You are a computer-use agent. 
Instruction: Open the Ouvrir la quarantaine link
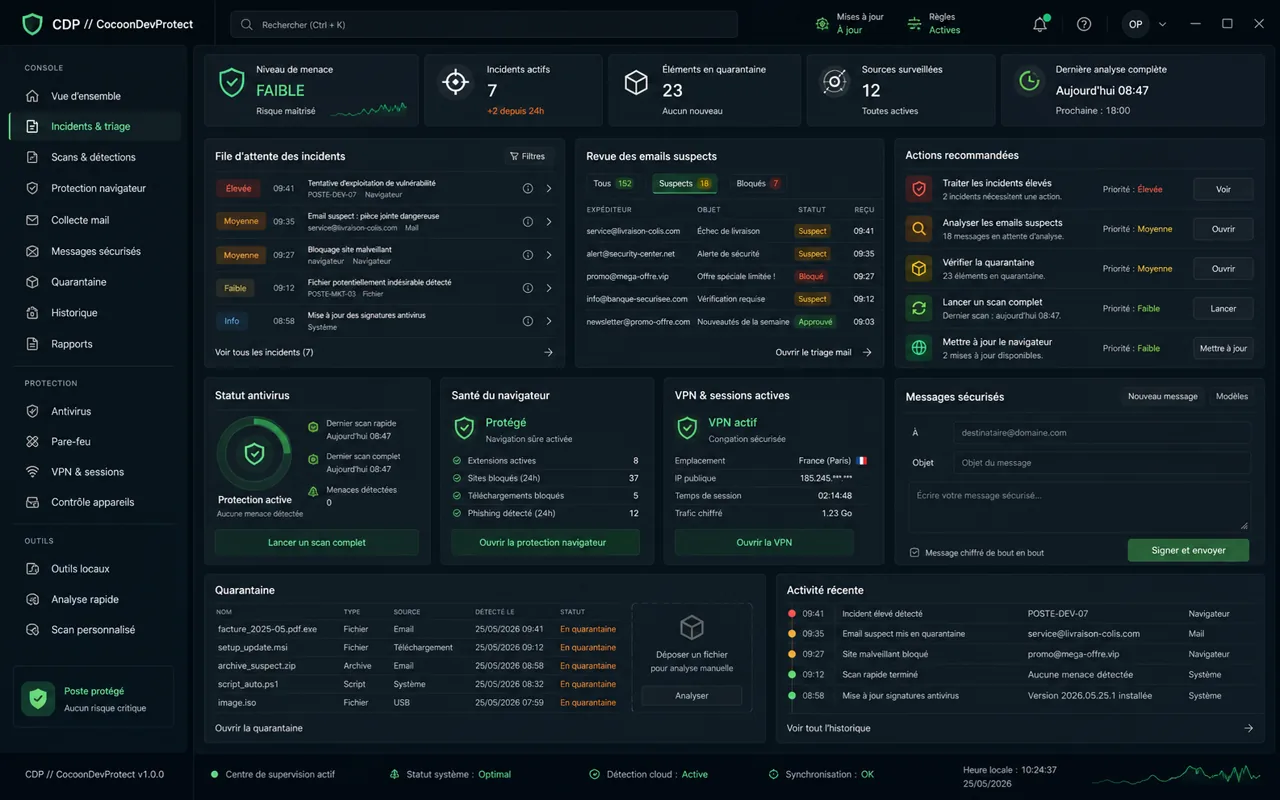click(259, 728)
